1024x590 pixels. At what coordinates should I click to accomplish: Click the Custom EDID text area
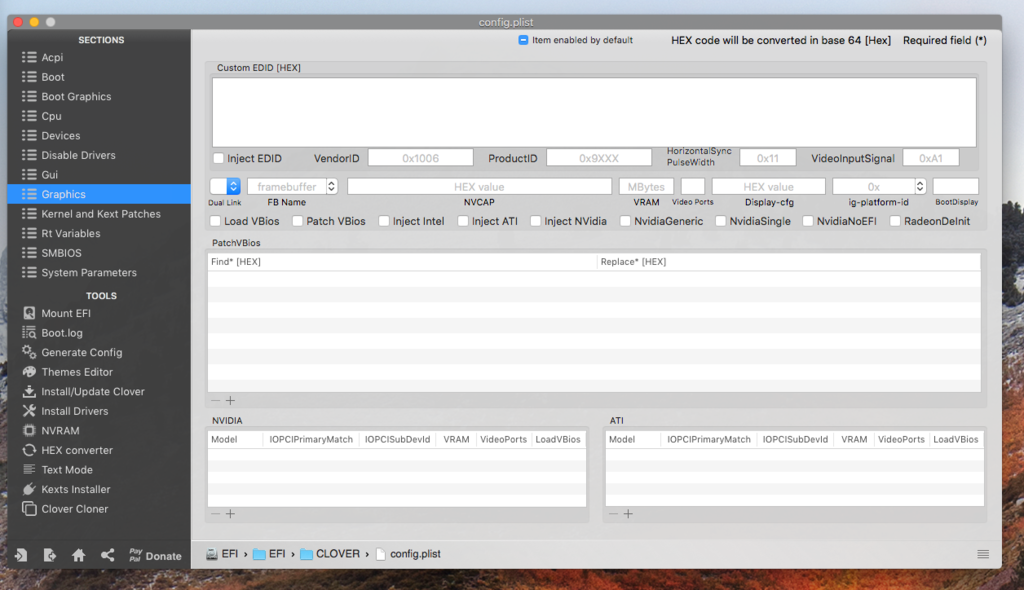[594, 112]
